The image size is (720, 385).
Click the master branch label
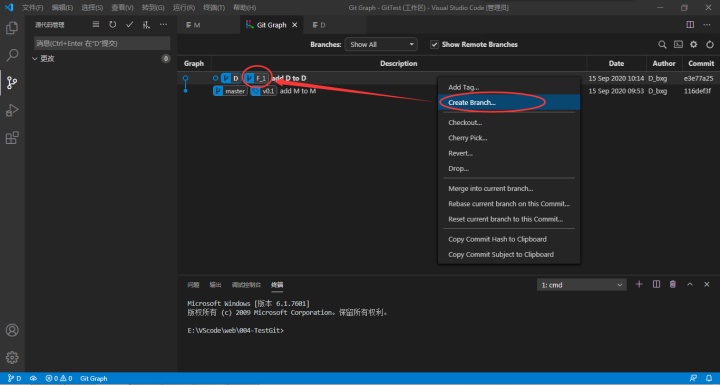point(230,91)
